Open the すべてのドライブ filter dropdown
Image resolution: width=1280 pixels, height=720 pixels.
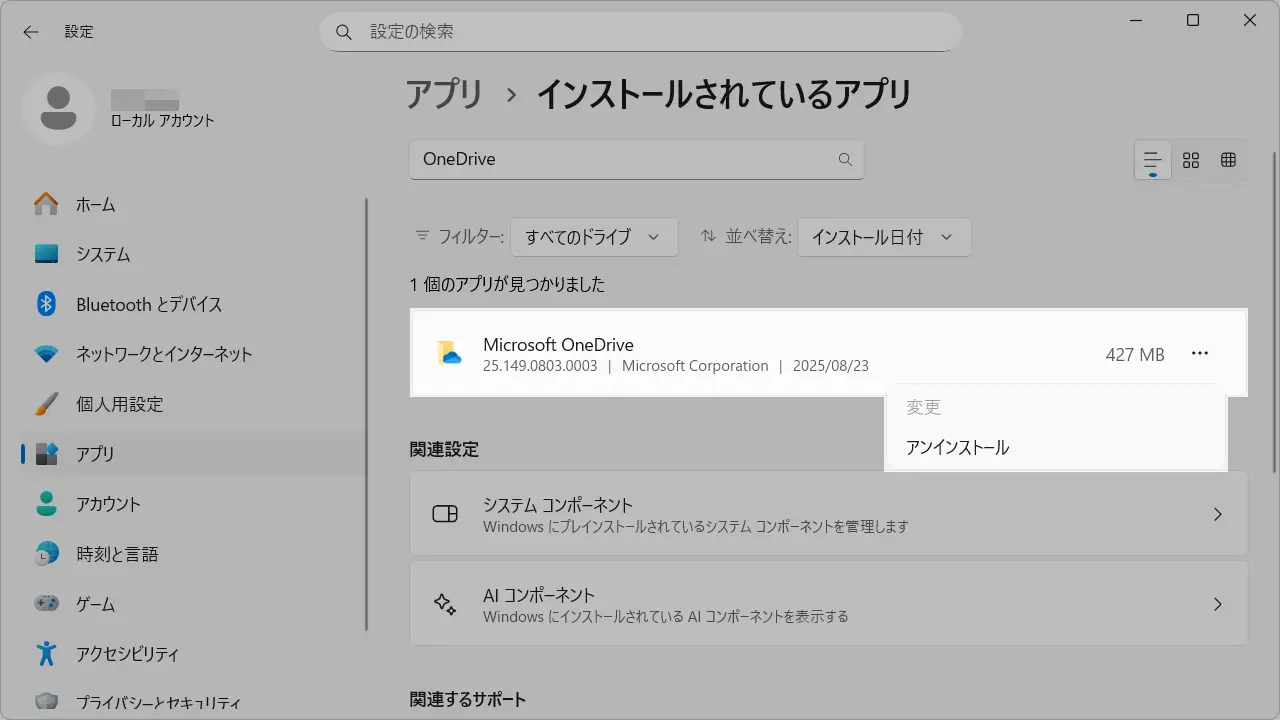(x=594, y=237)
